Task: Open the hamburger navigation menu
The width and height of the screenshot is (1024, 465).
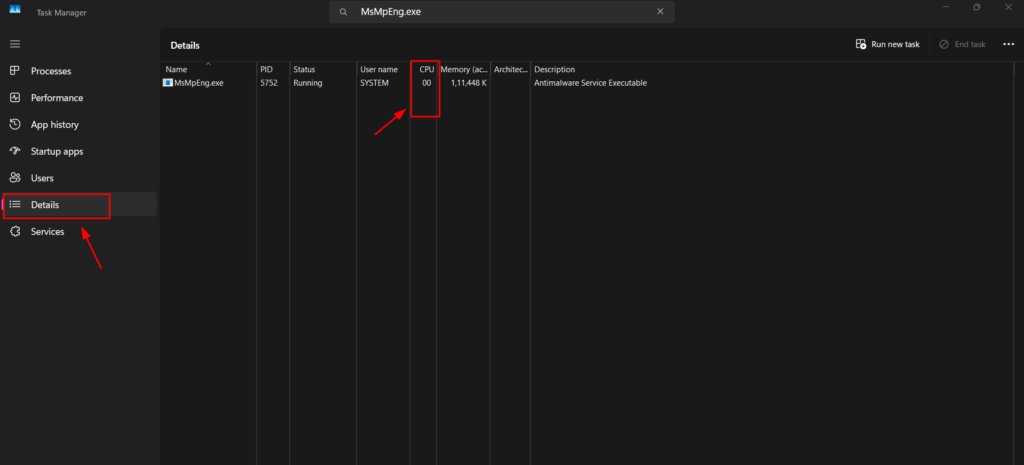Action: click(15, 44)
